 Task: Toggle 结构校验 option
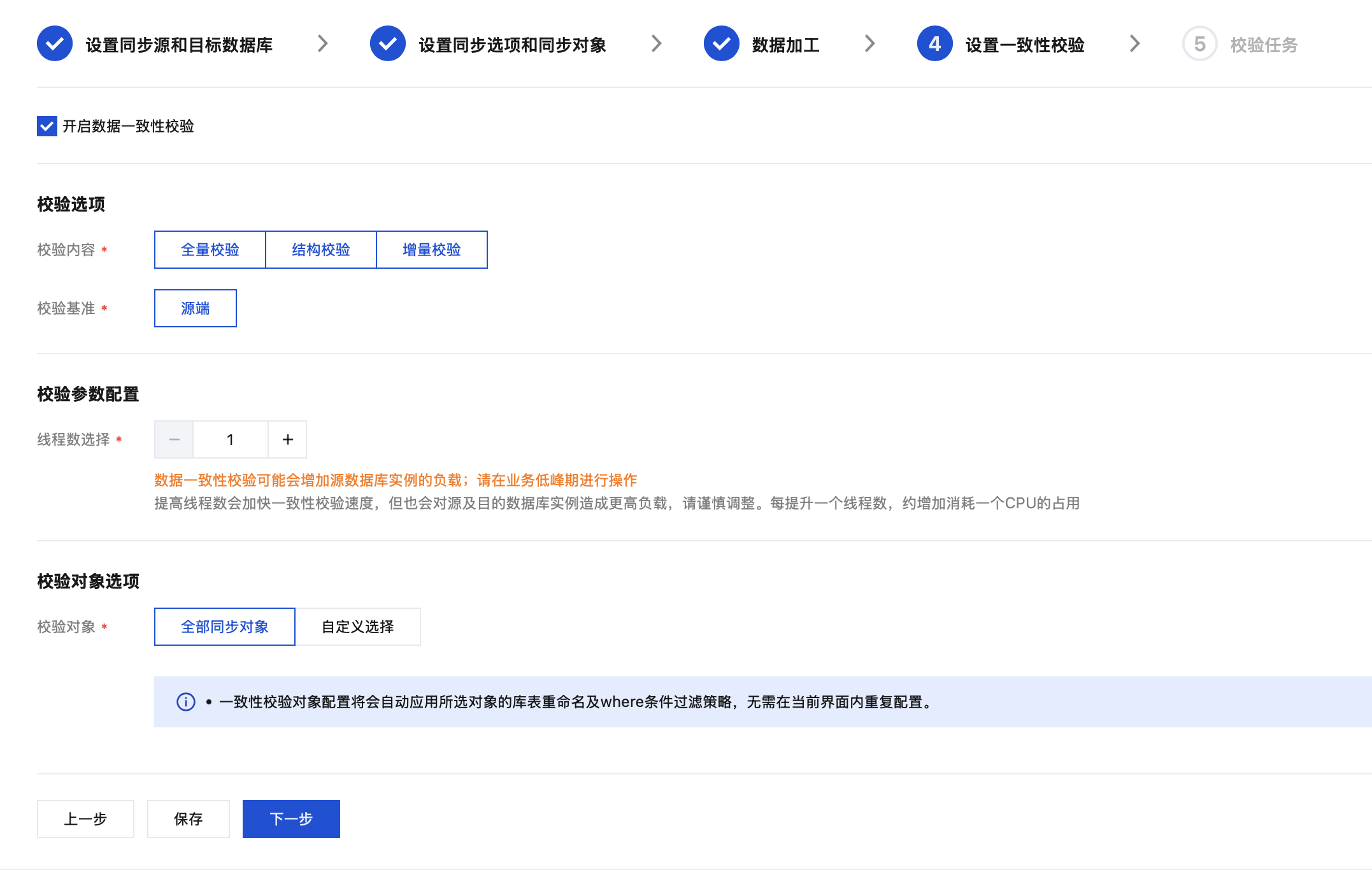pyautogui.click(x=320, y=250)
